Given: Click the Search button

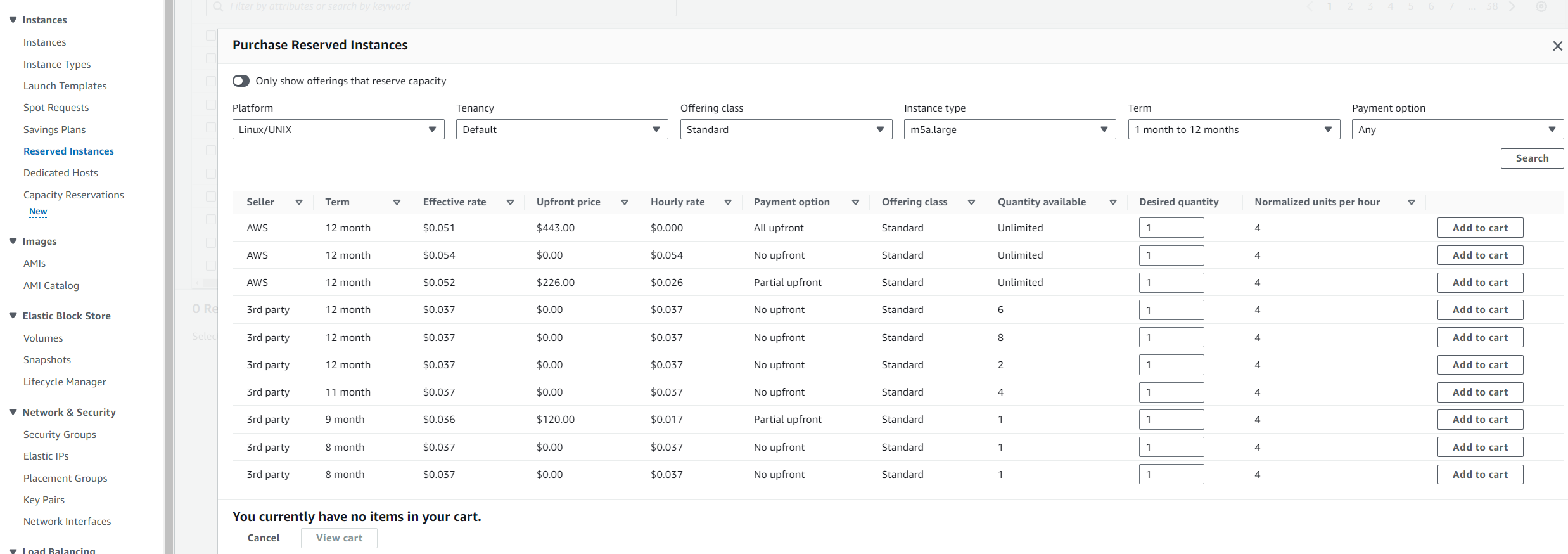Looking at the screenshot, I should (x=1532, y=158).
